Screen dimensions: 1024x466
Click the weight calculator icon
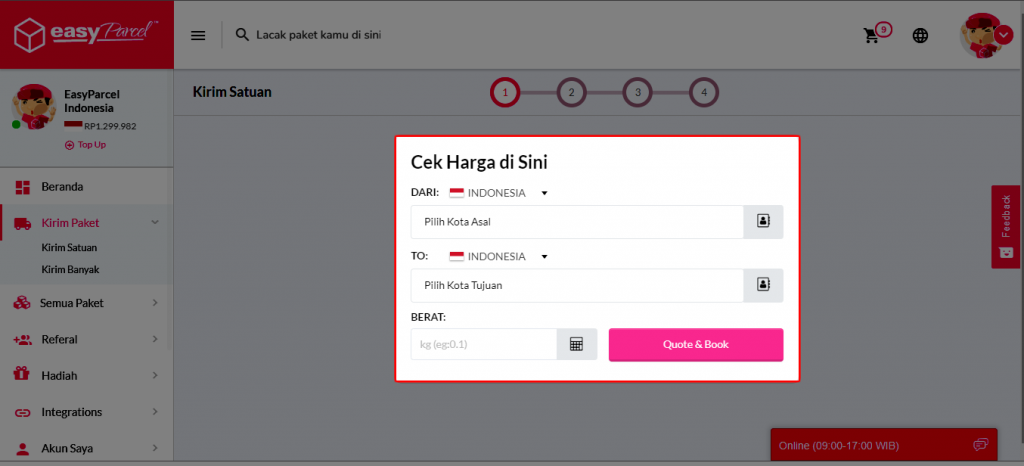click(x=576, y=344)
